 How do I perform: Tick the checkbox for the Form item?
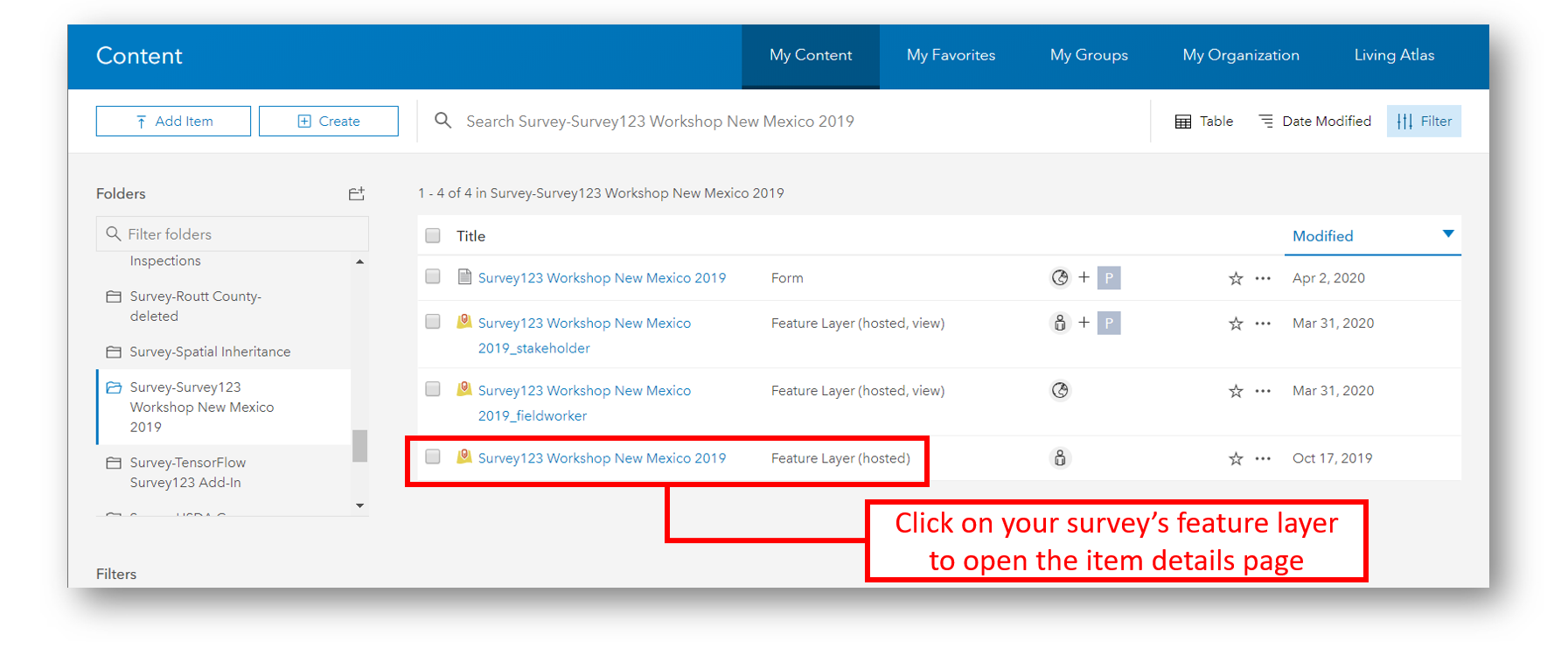point(433,276)
